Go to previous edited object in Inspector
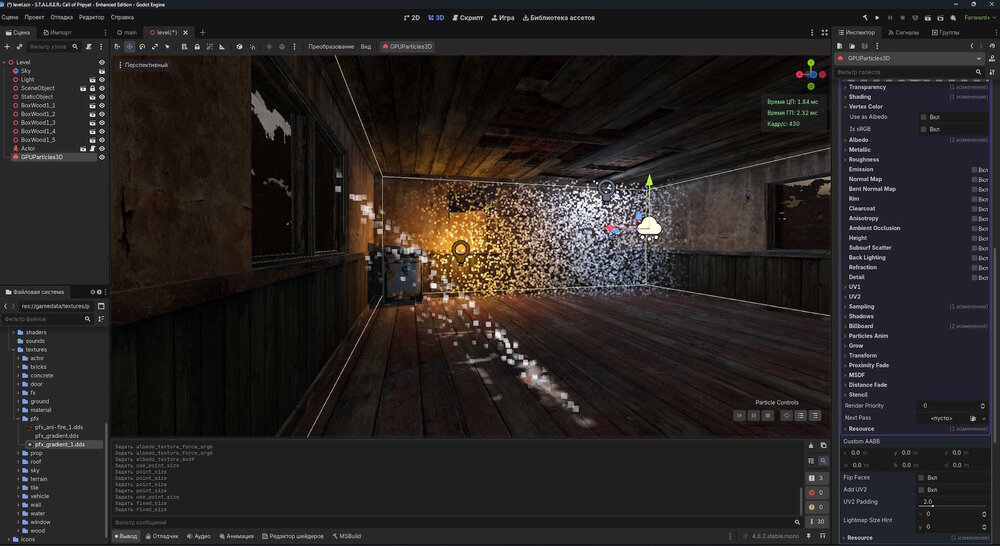The width and height of the screenshot is (1000, 546). (x=972, y=46)
